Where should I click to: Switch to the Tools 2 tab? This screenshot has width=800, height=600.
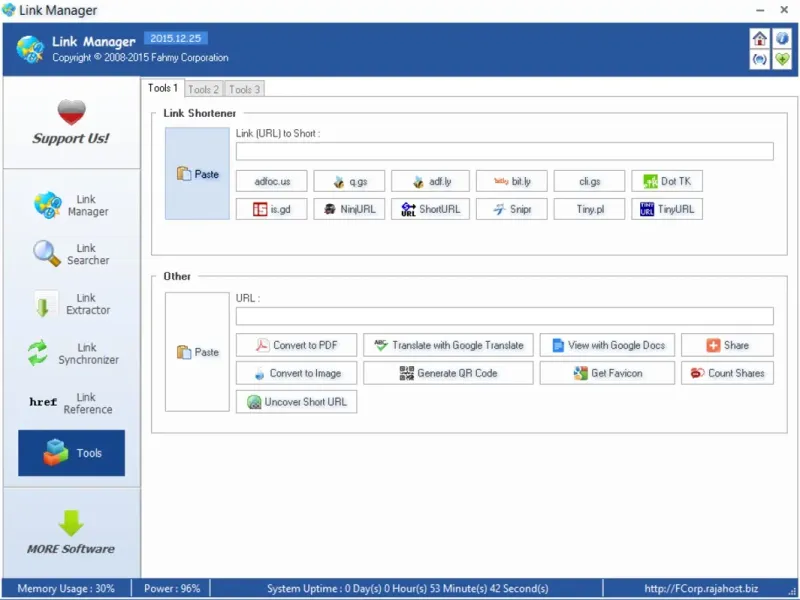203,89
